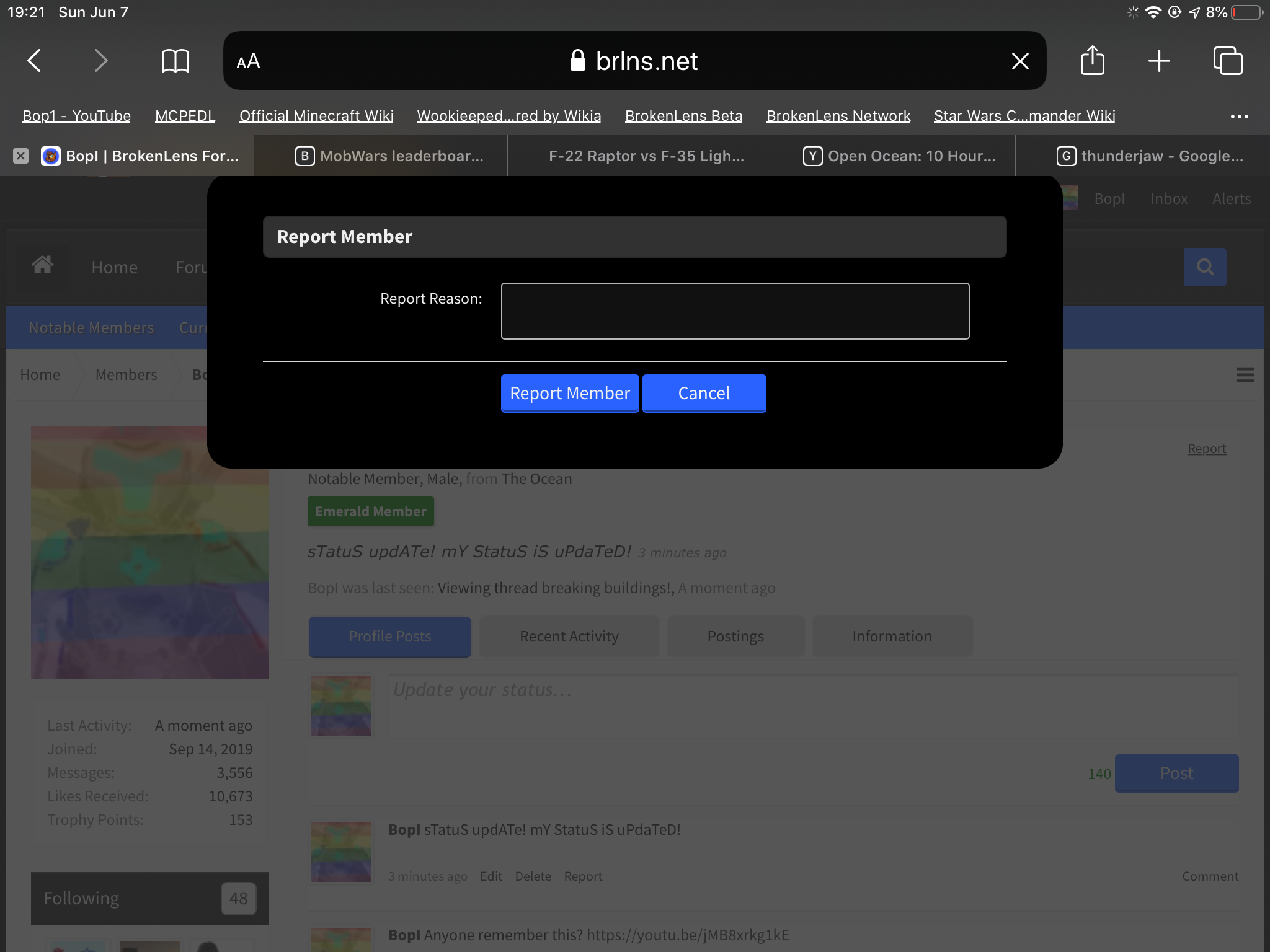Screen dimensions: 1270x952
Task: Show all tabs overview icon
Action: tap(1227, 61)
